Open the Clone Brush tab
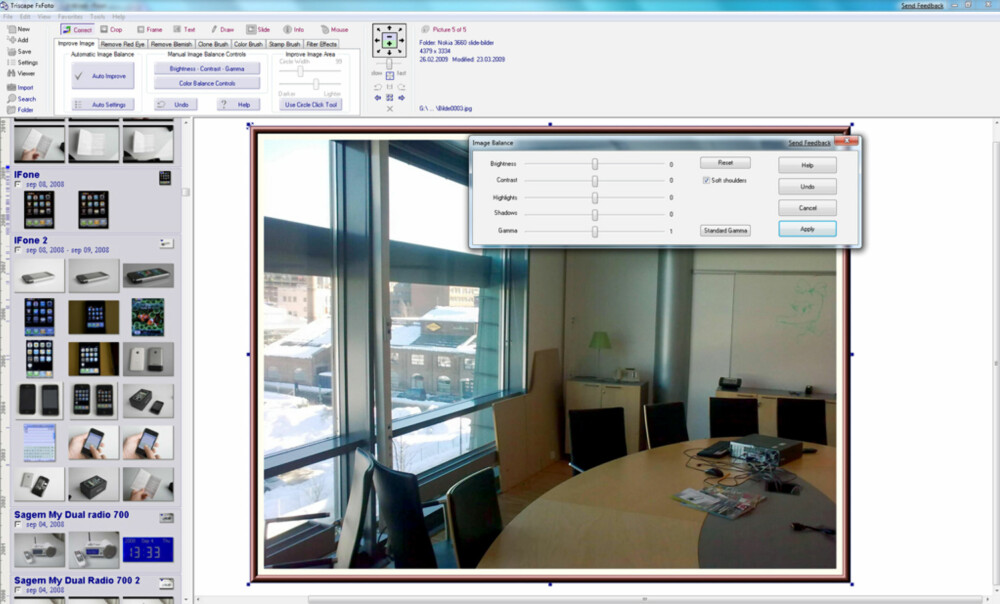Image resolution: width=1000 pixels, height=604 pixels. tap(213, 44)
